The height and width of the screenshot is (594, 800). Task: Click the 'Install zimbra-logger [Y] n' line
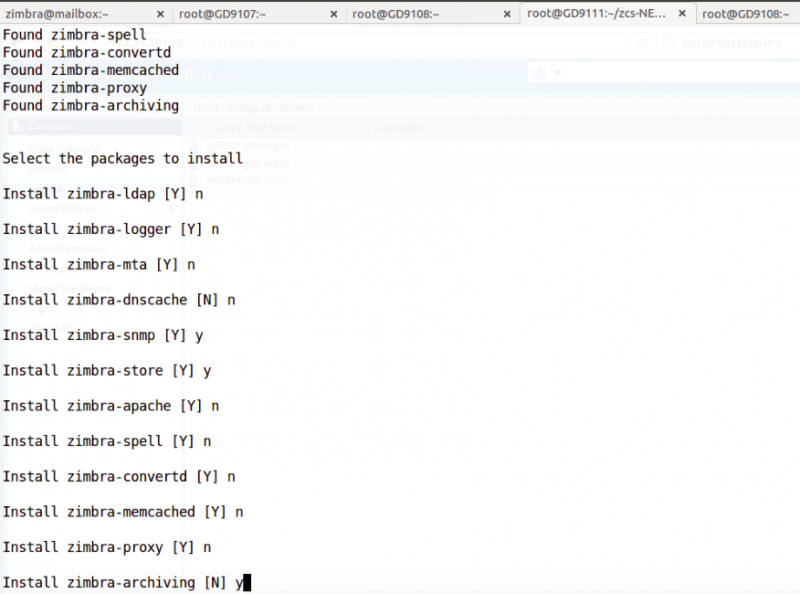click(111, 229)
